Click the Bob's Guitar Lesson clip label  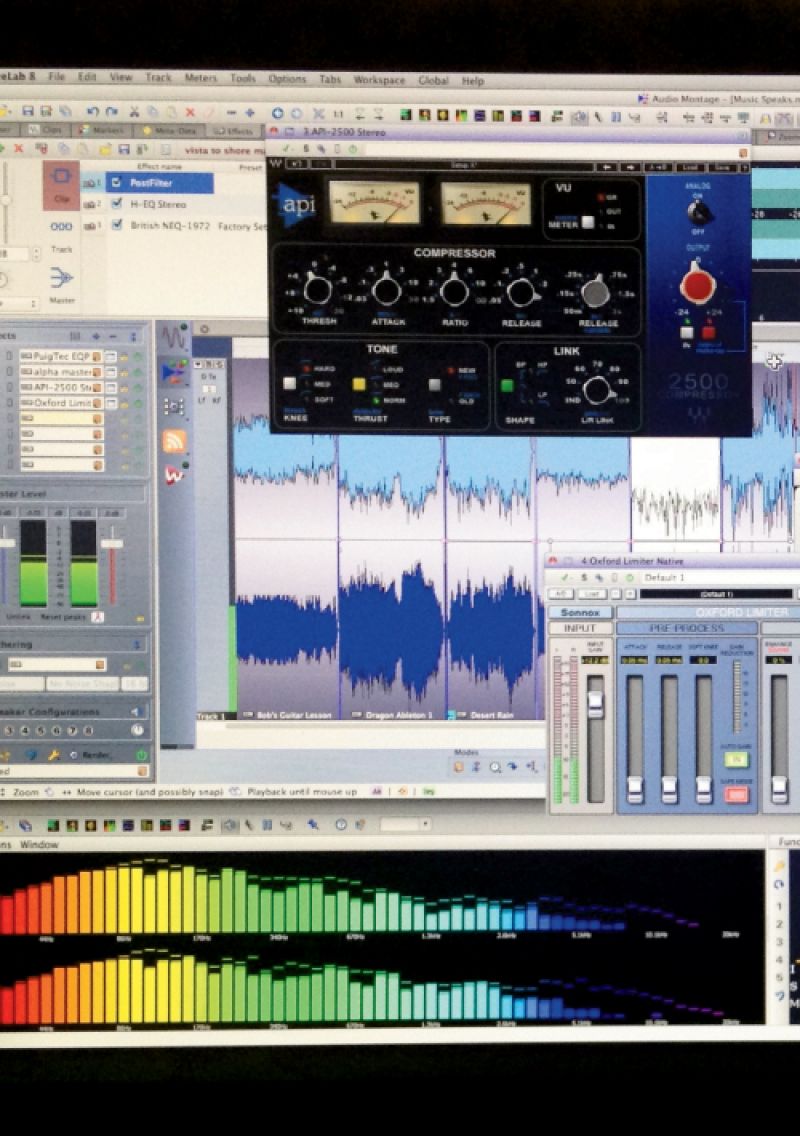pos(294,715)
